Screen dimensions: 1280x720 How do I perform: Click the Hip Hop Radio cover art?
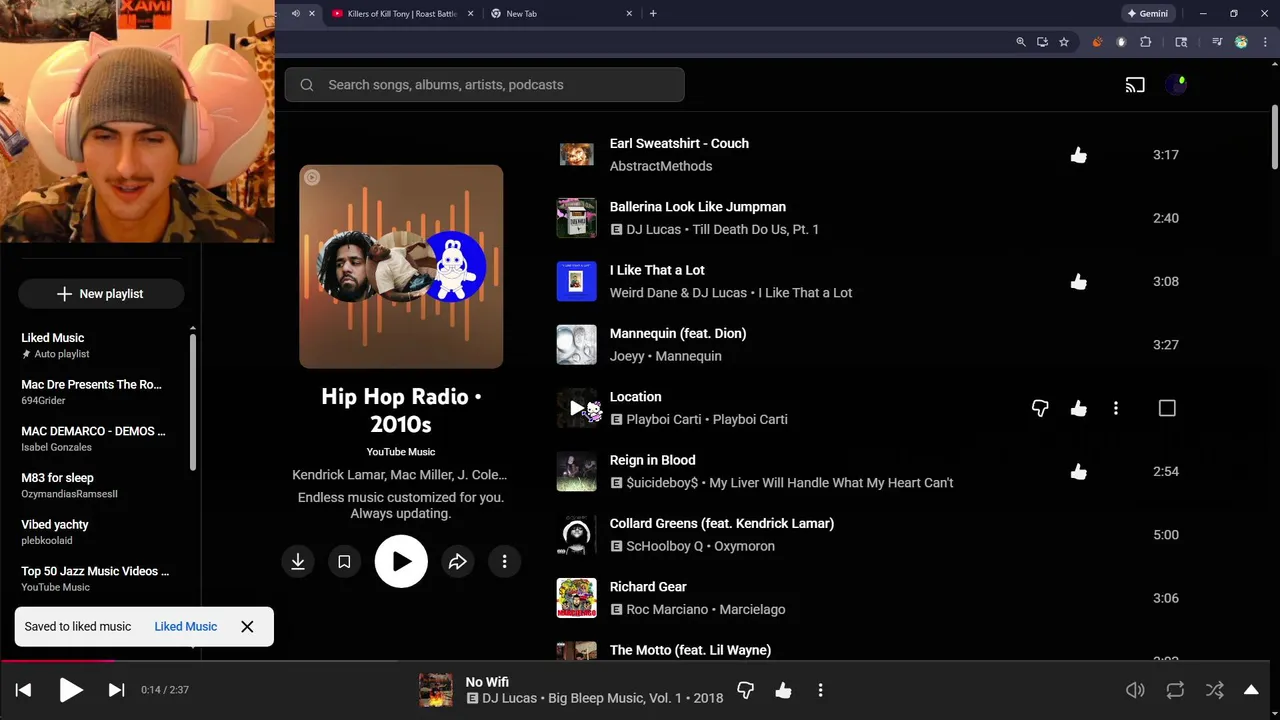pos(401,267)
